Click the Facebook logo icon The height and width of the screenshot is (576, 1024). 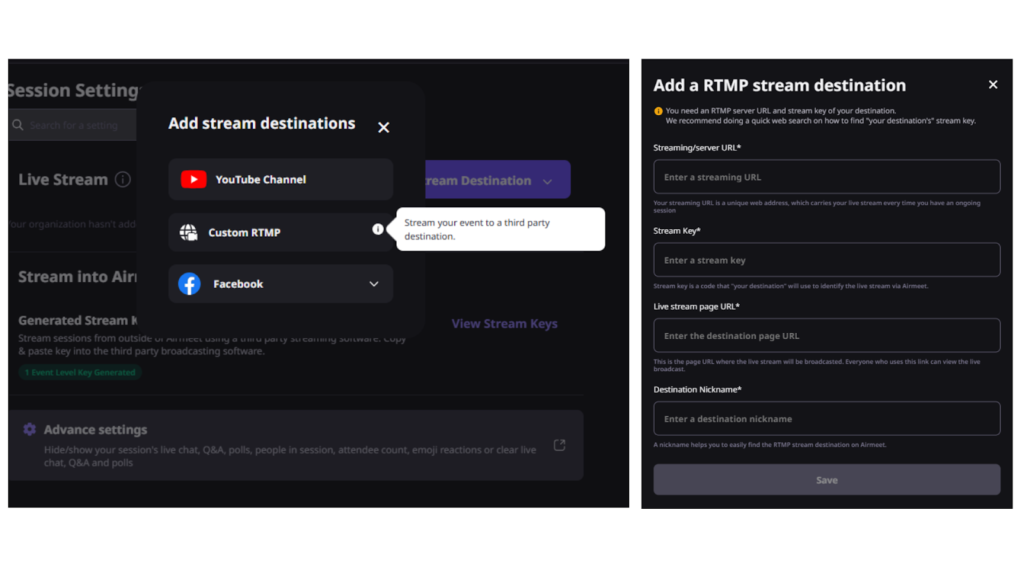[189, 284]
